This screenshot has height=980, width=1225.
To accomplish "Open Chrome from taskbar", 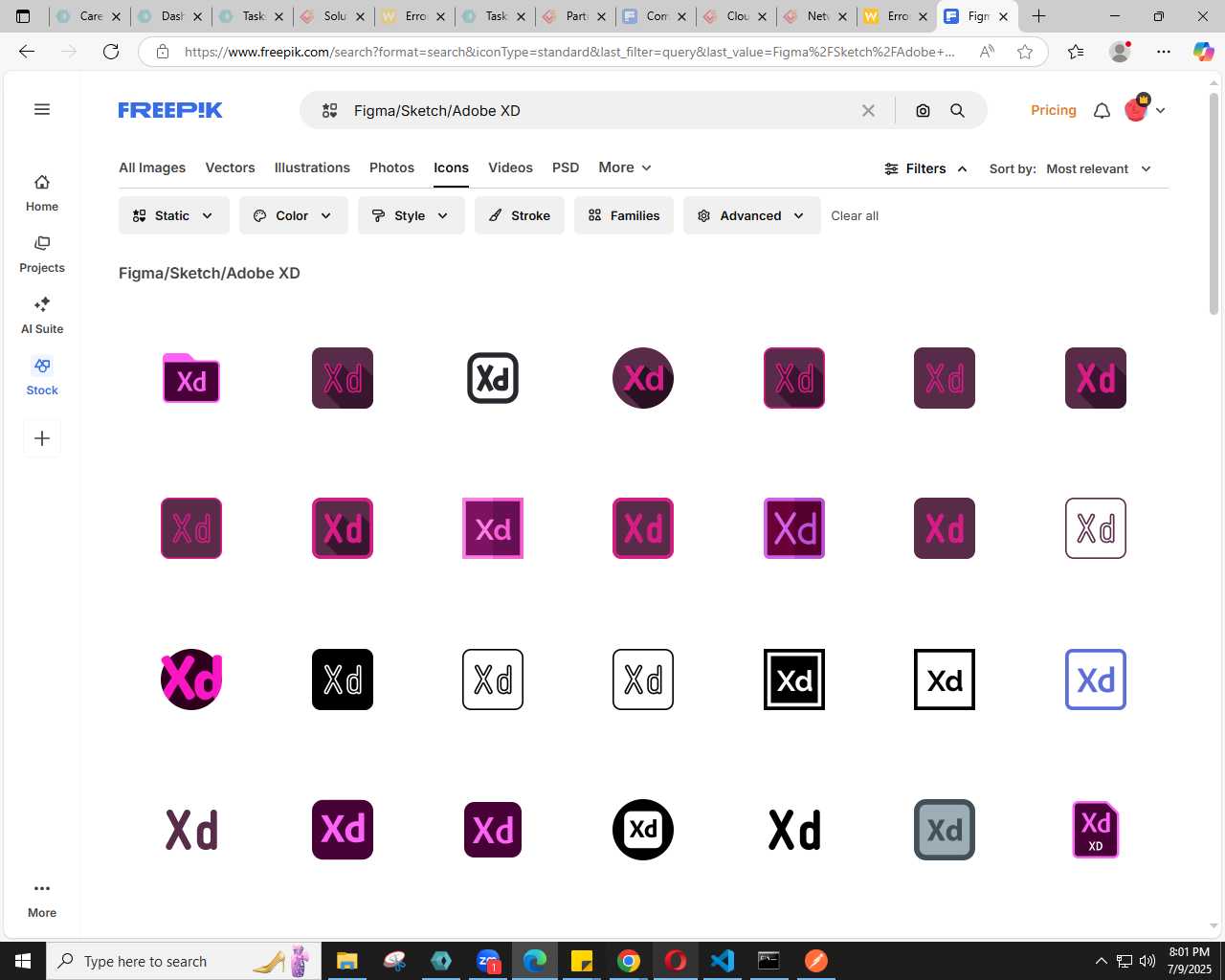I will pyautogui.click(x=629, y=961).
